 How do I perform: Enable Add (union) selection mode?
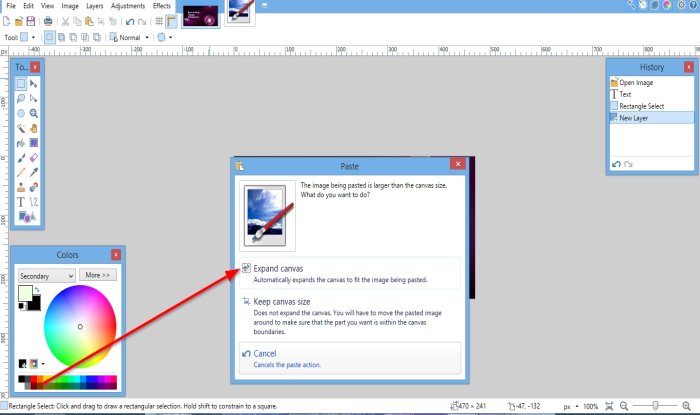coord(61,37)
